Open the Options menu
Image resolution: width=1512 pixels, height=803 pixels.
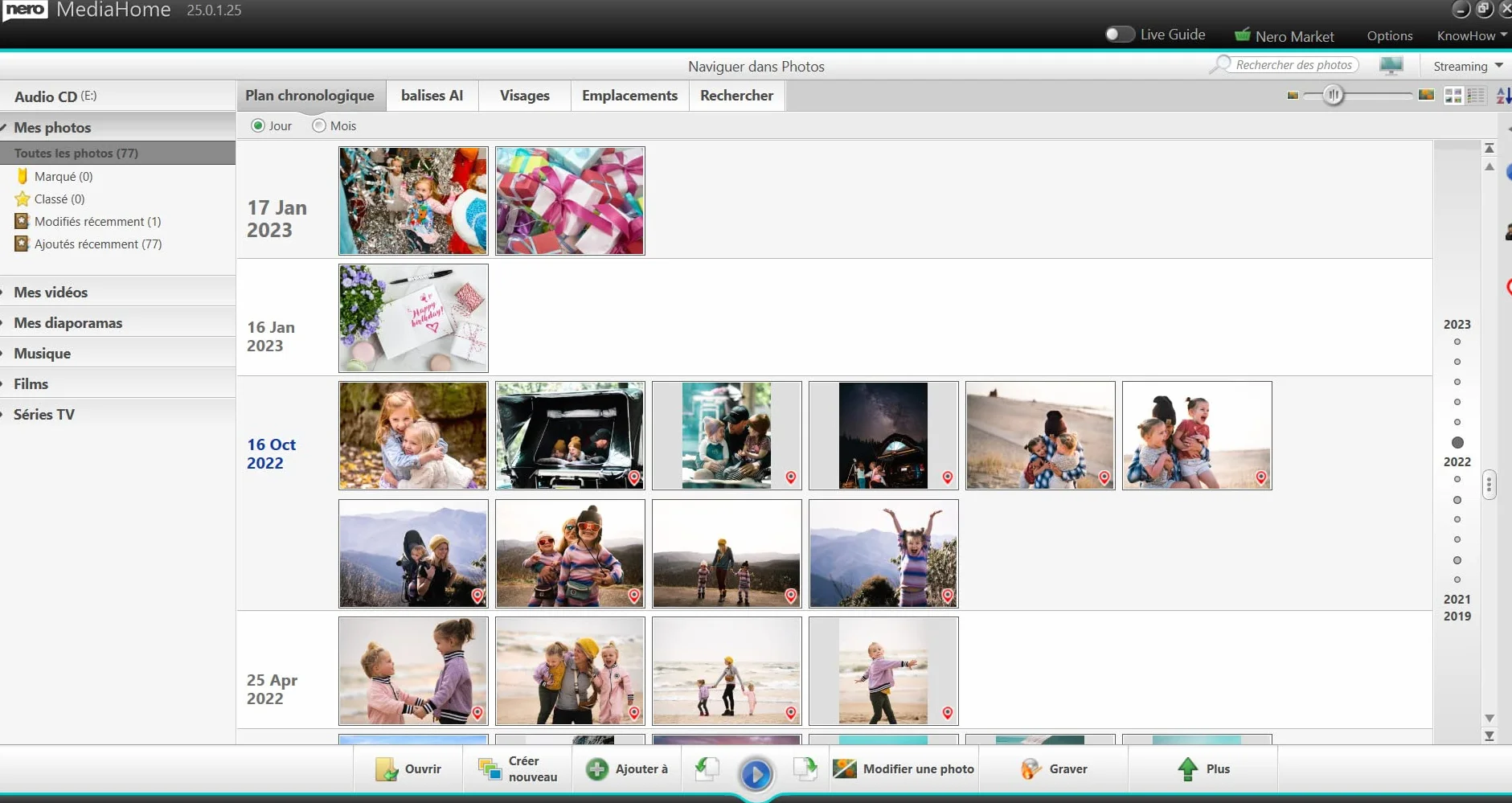click(1389, 35)
